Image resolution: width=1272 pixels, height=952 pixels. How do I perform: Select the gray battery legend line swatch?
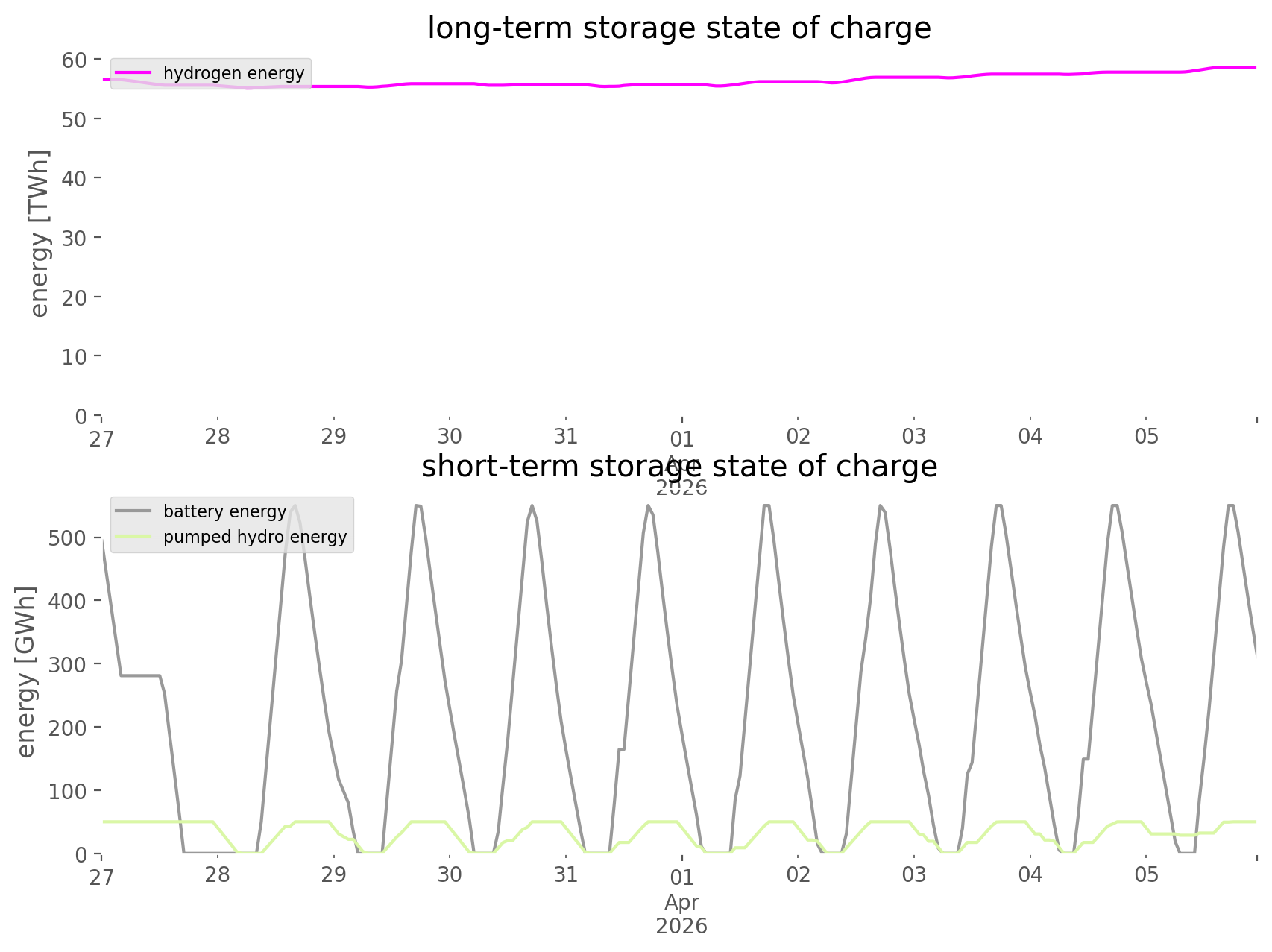point(134,511)
